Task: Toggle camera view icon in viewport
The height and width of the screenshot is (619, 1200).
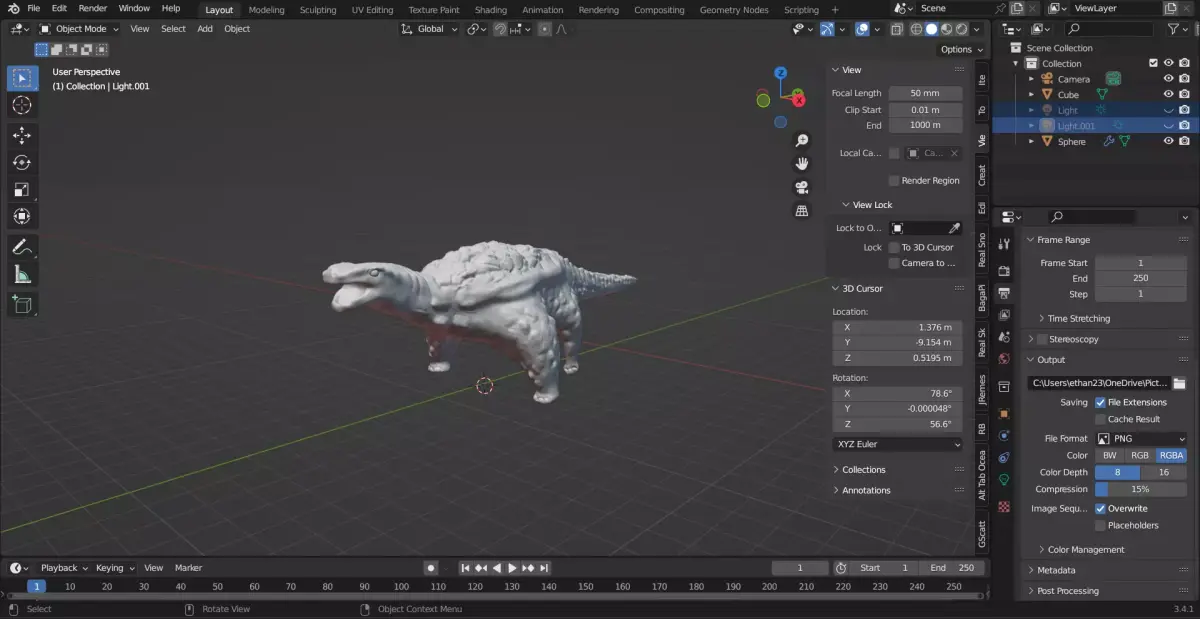Action: click(801, 187)
